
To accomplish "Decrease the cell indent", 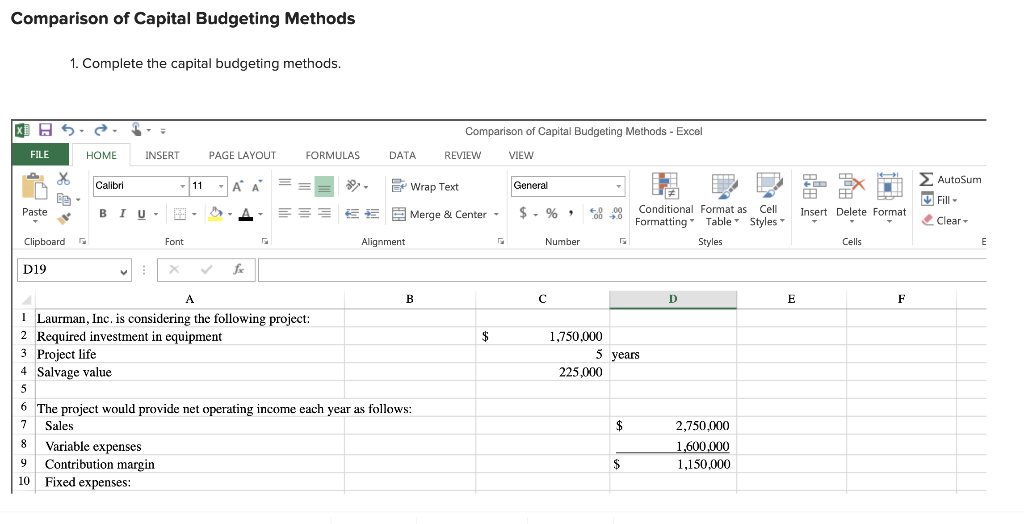I will coord(352,214).
